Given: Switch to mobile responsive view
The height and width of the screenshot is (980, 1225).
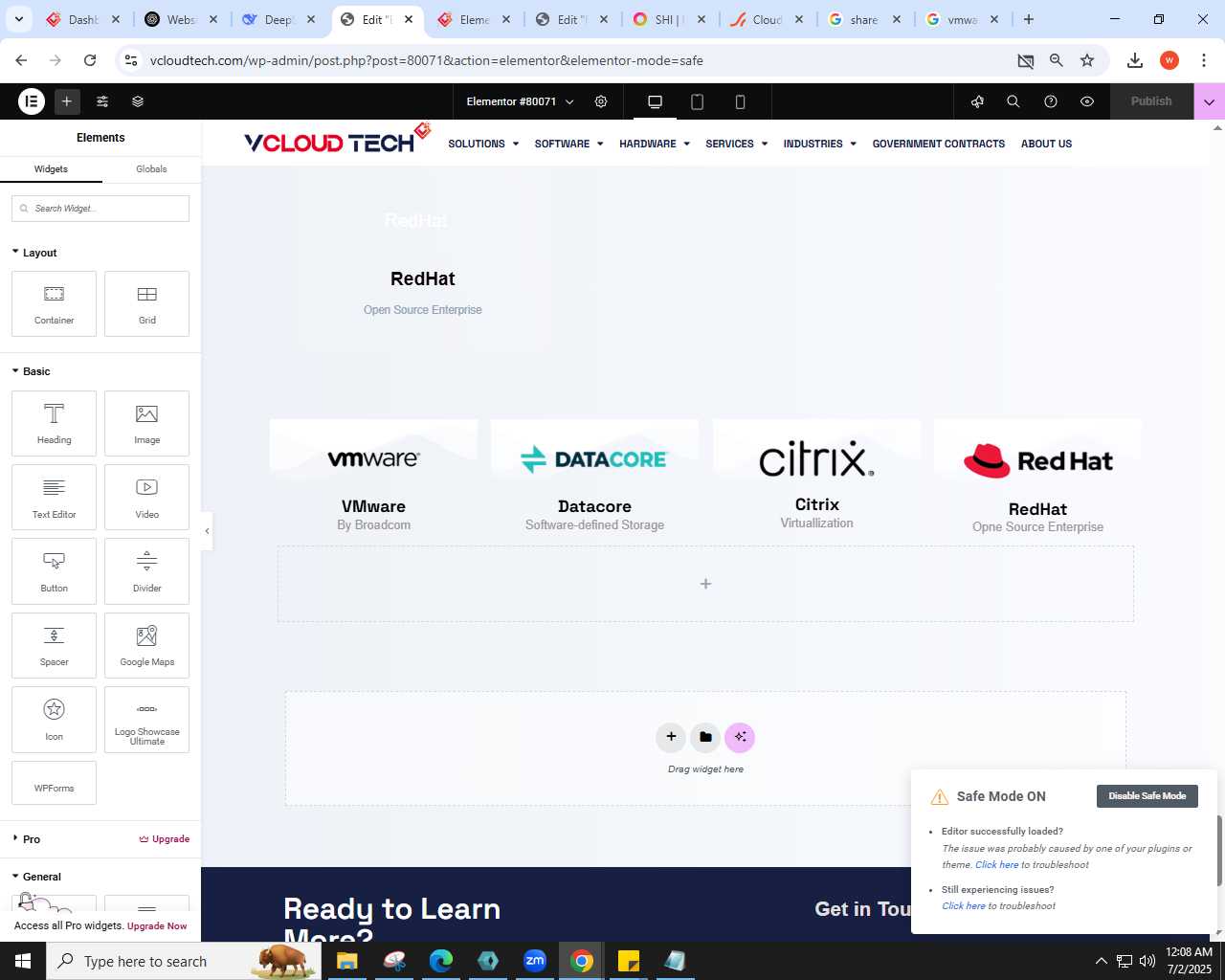Looking at the screenshot, I should pos(740,101).
